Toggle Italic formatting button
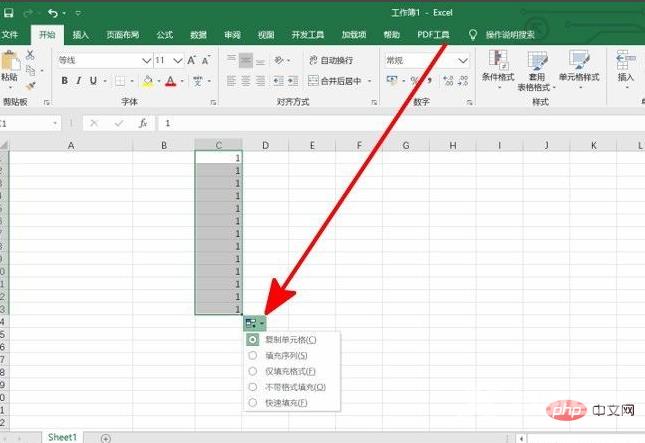 coord(79,81)
